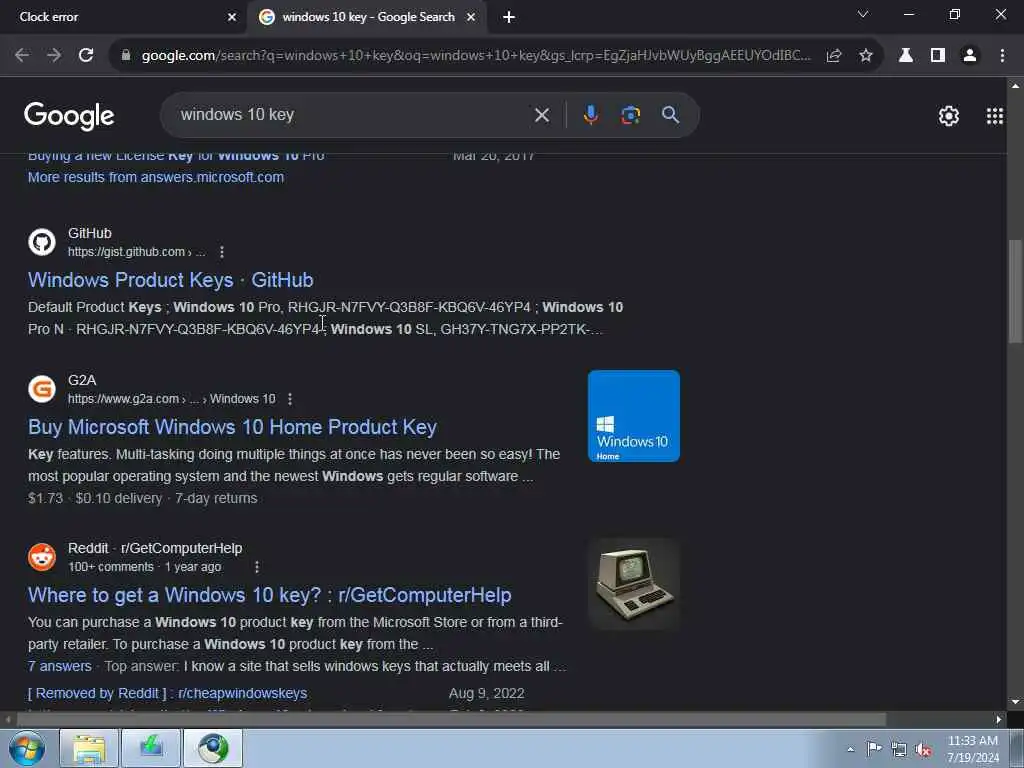
Task: Toggle the browser side panel
Action: pos(938,56)
